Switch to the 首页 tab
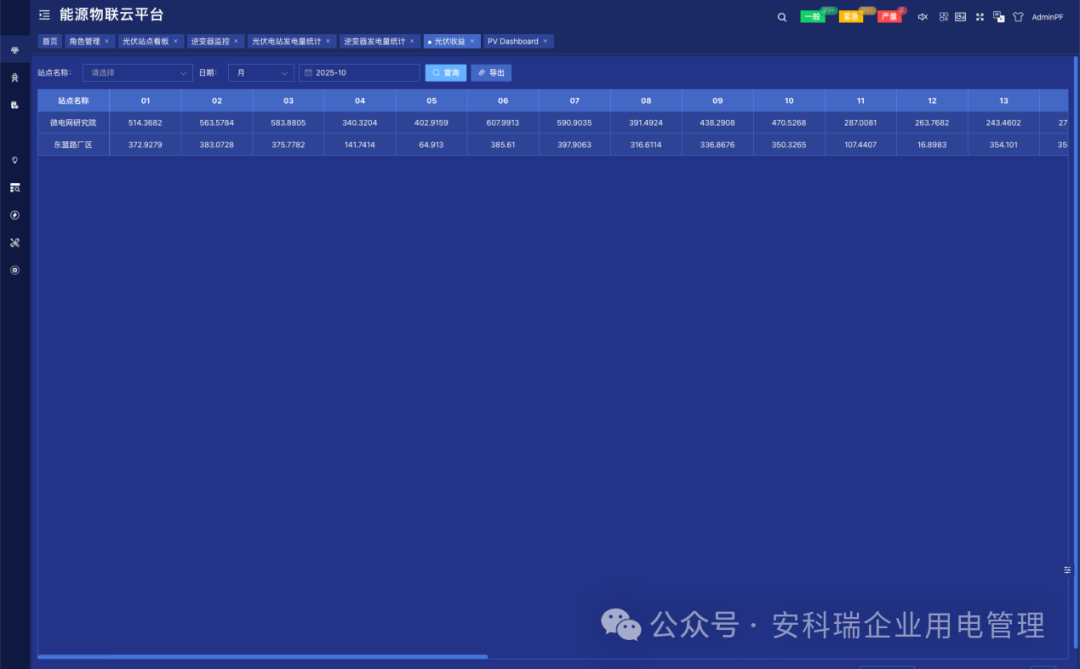 point(50,41)
